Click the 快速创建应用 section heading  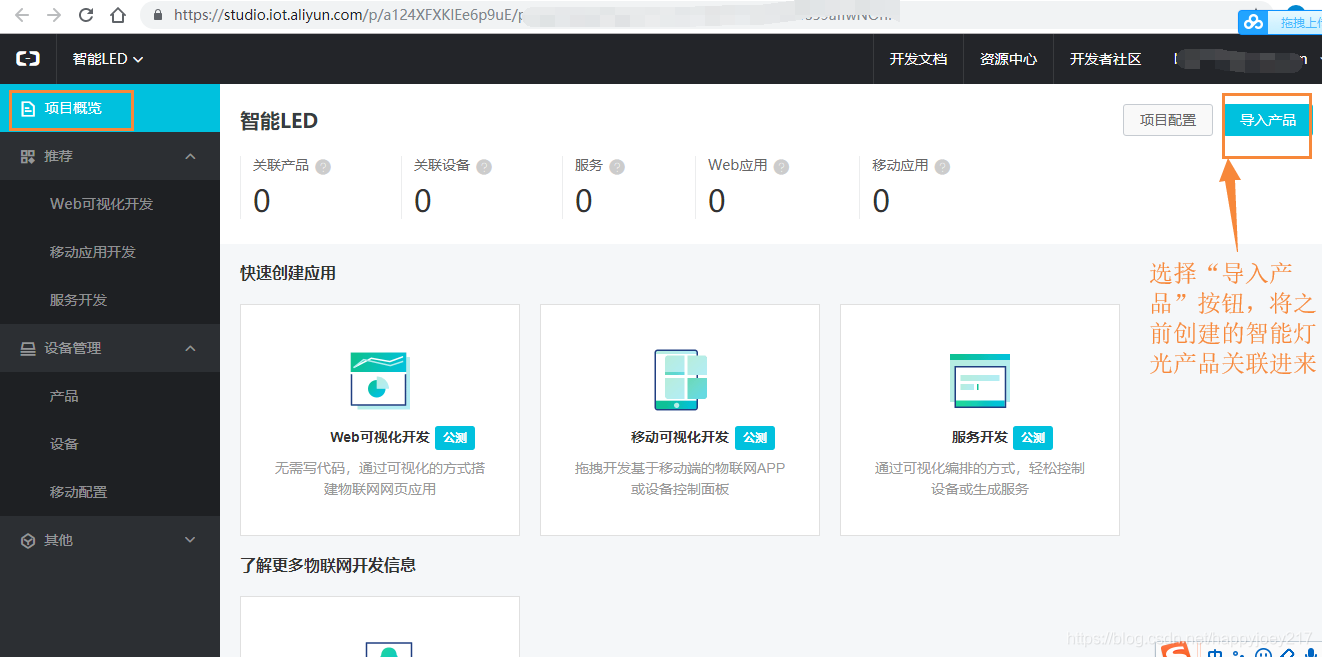[x=288, y=273]
